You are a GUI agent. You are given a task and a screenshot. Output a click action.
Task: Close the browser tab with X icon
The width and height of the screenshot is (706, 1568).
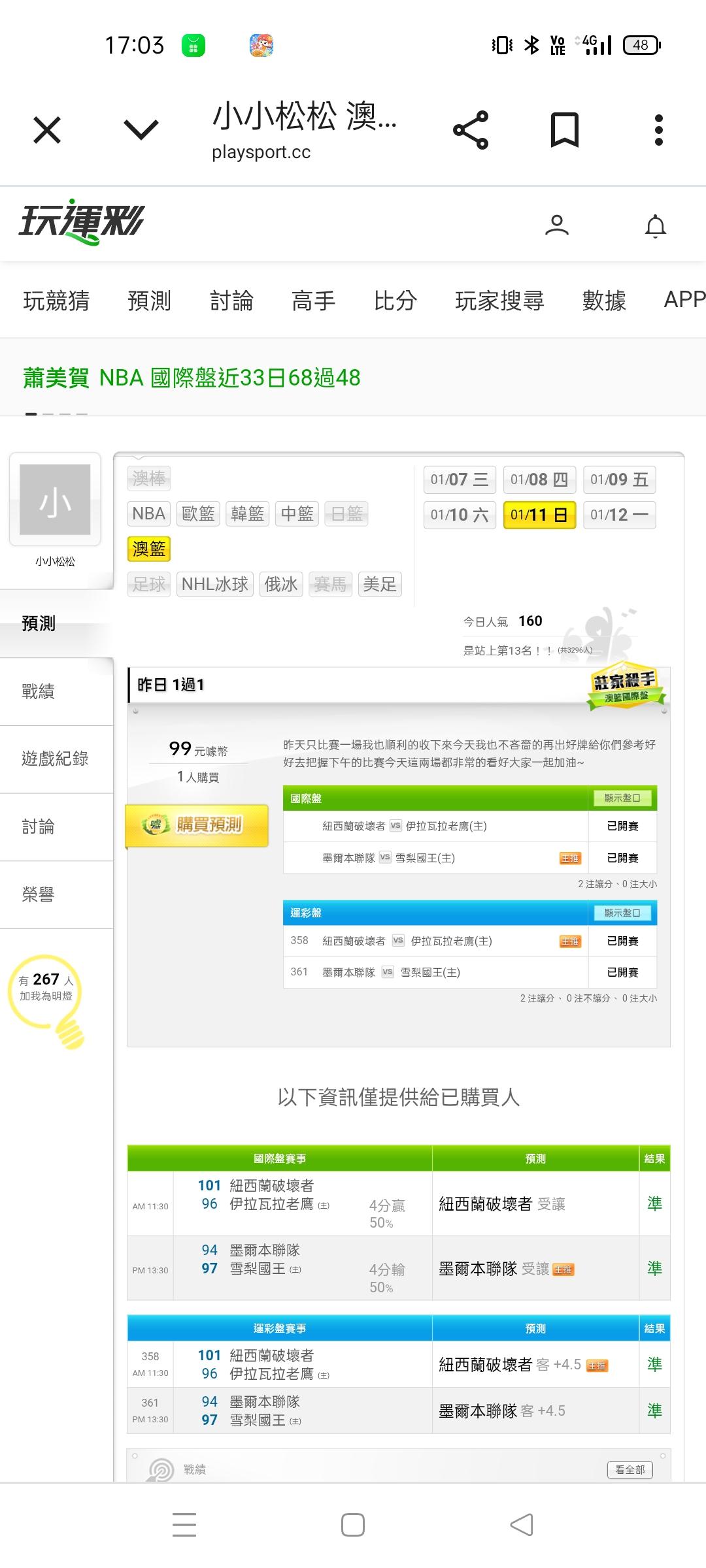pyautogui.click(x=47, y=130)
